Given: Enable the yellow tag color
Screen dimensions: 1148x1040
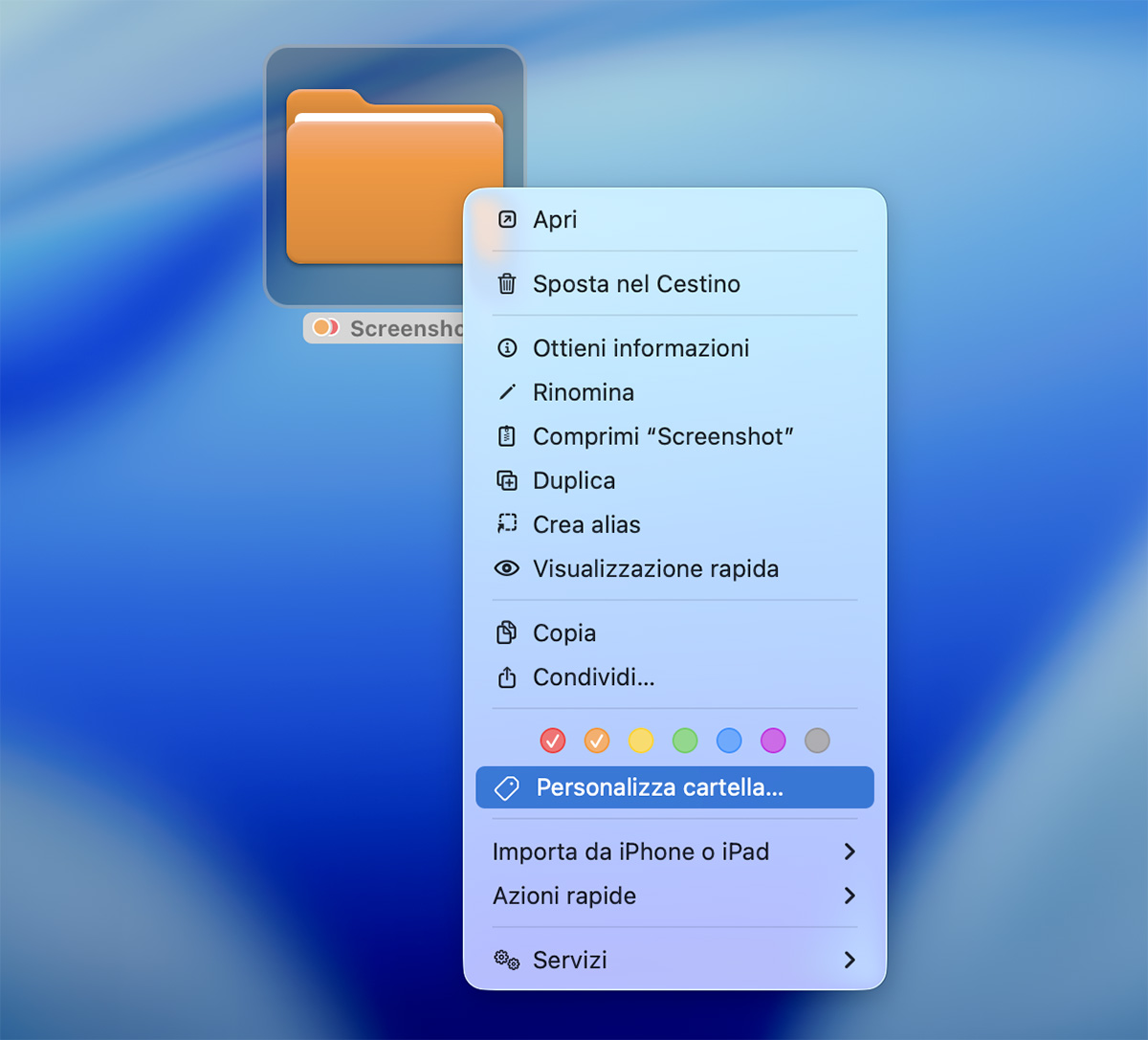Looking at the screenshot, I should coord(641,741).
